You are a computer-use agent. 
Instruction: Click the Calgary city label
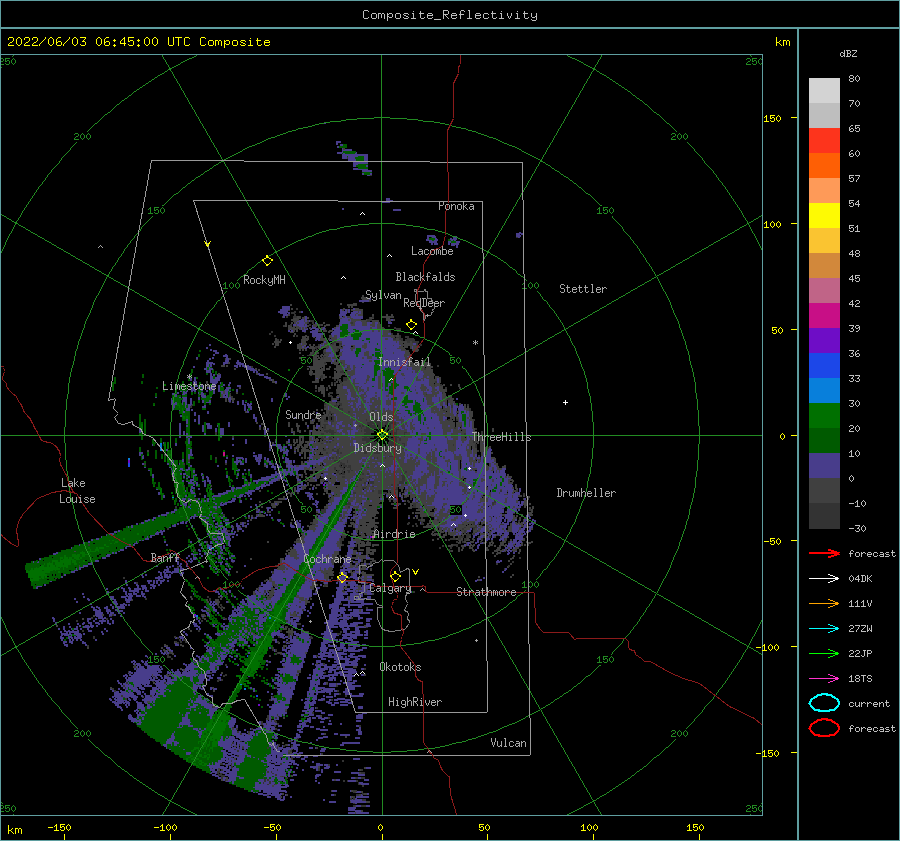[x=390, y=588]
